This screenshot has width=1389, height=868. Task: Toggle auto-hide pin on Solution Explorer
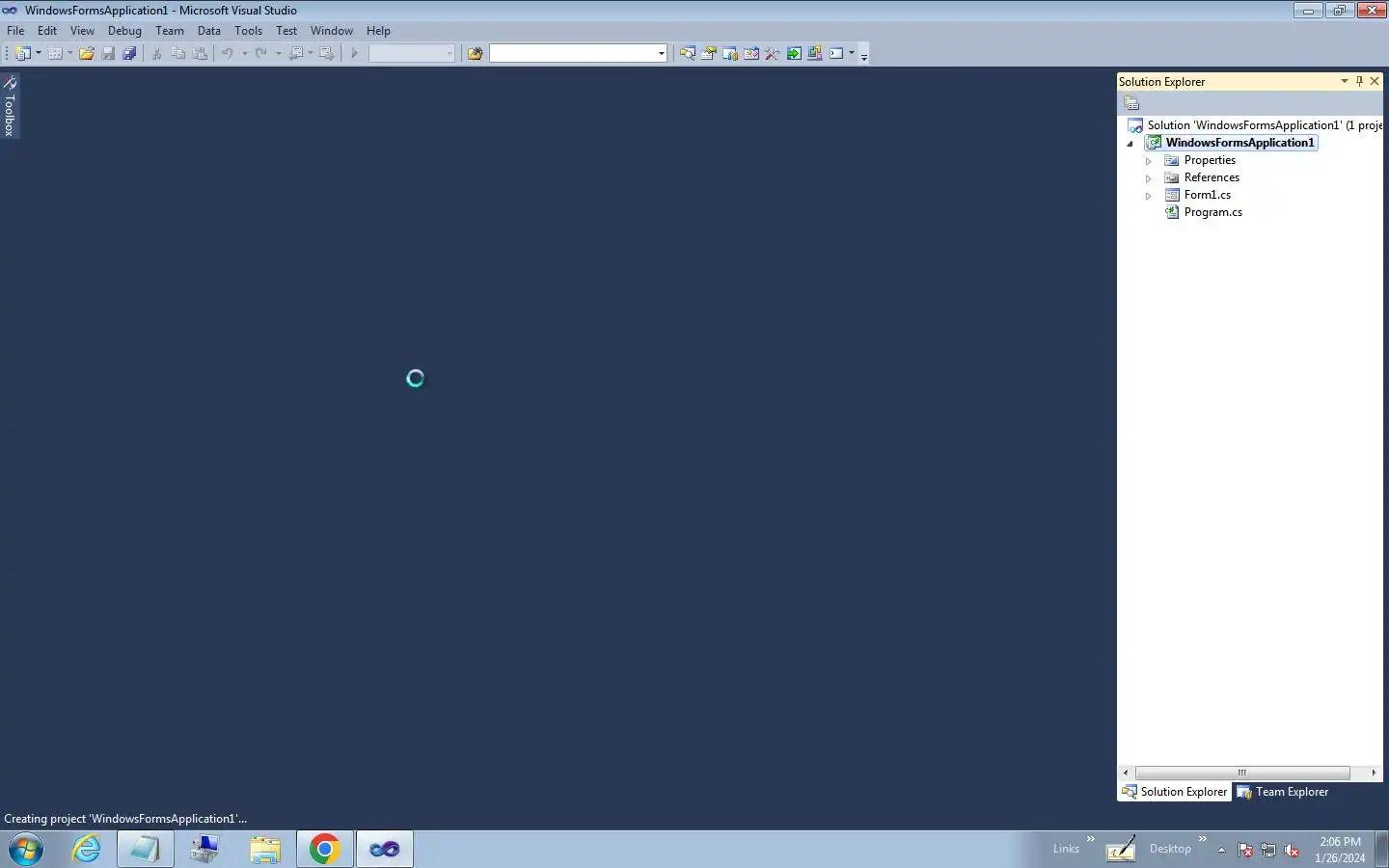(1359, 81)
